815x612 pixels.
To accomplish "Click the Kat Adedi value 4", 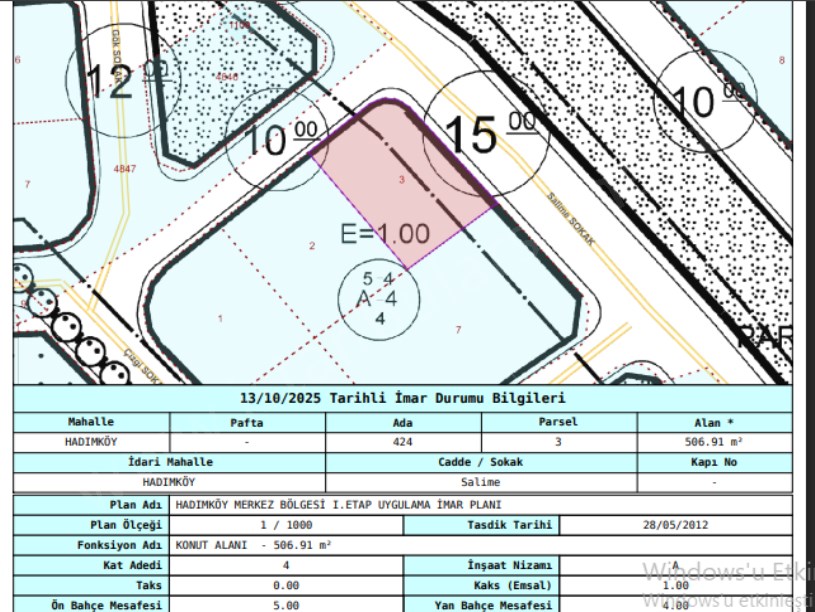I will (x=286, y=565).
